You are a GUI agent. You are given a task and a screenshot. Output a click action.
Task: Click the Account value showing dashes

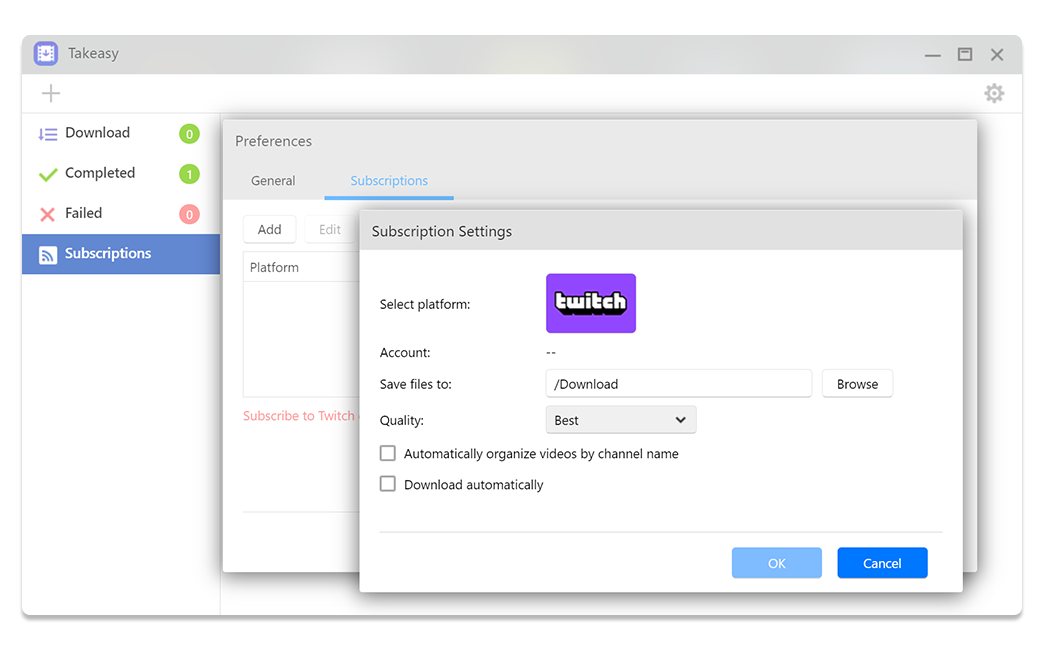click(x=551, y=353)
